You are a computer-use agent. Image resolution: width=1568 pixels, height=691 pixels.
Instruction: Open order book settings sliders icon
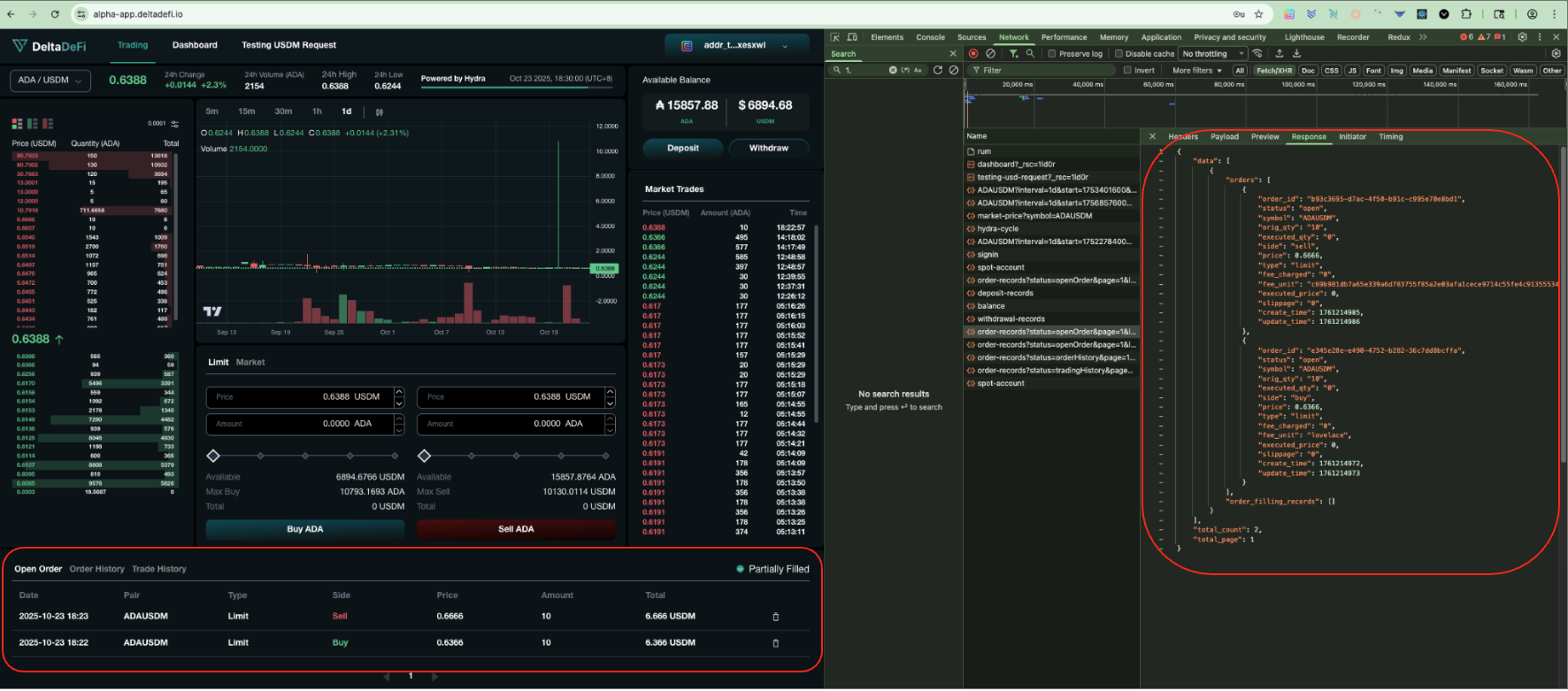[175, 124]
